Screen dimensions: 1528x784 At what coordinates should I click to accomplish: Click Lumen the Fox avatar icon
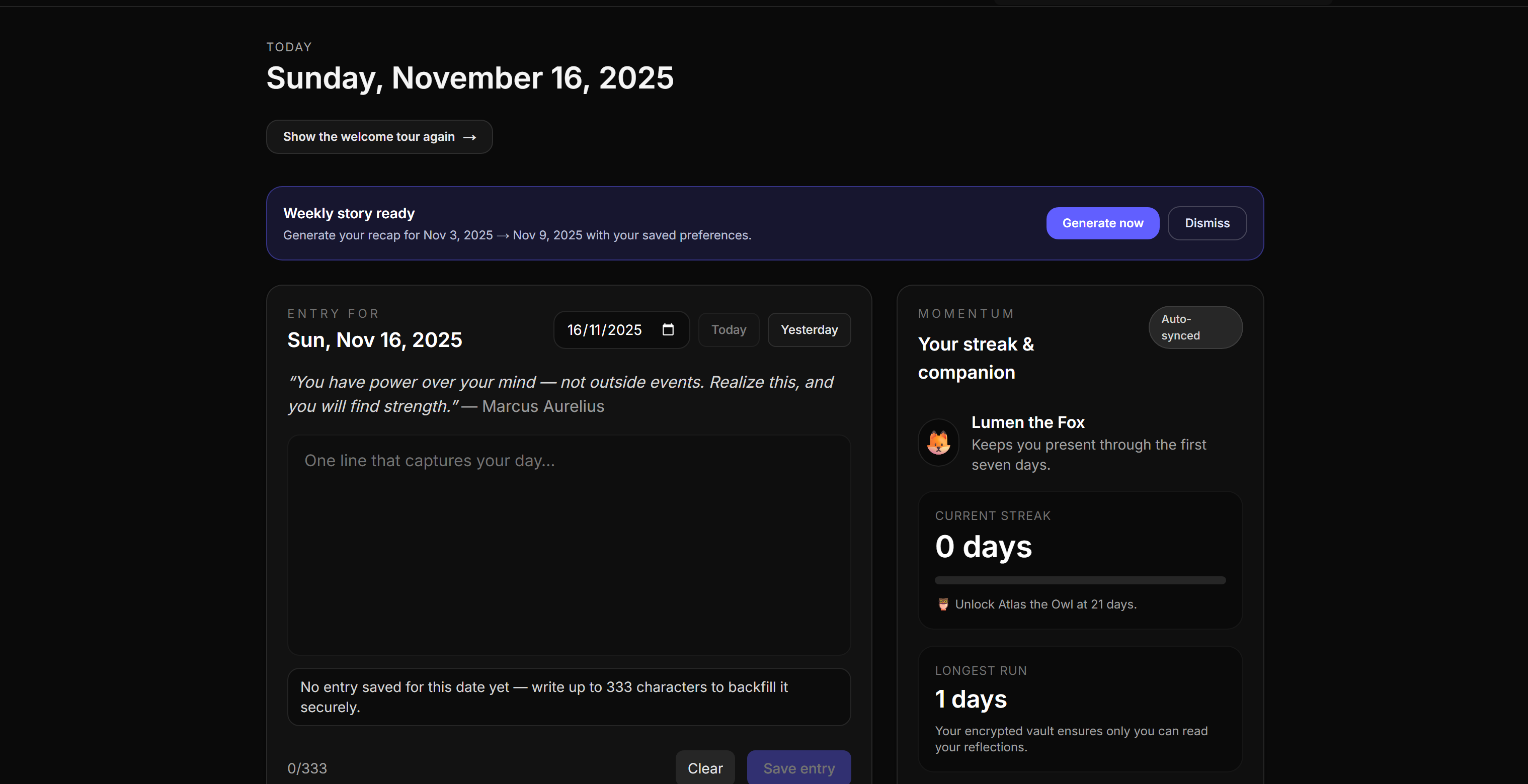tap(938, 443)
